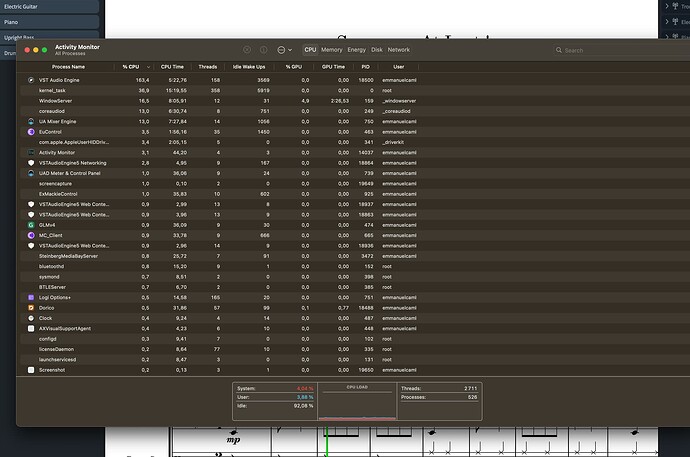690x457 pixels.
Task: Sort by Process Name column
Action: [68, 67]
